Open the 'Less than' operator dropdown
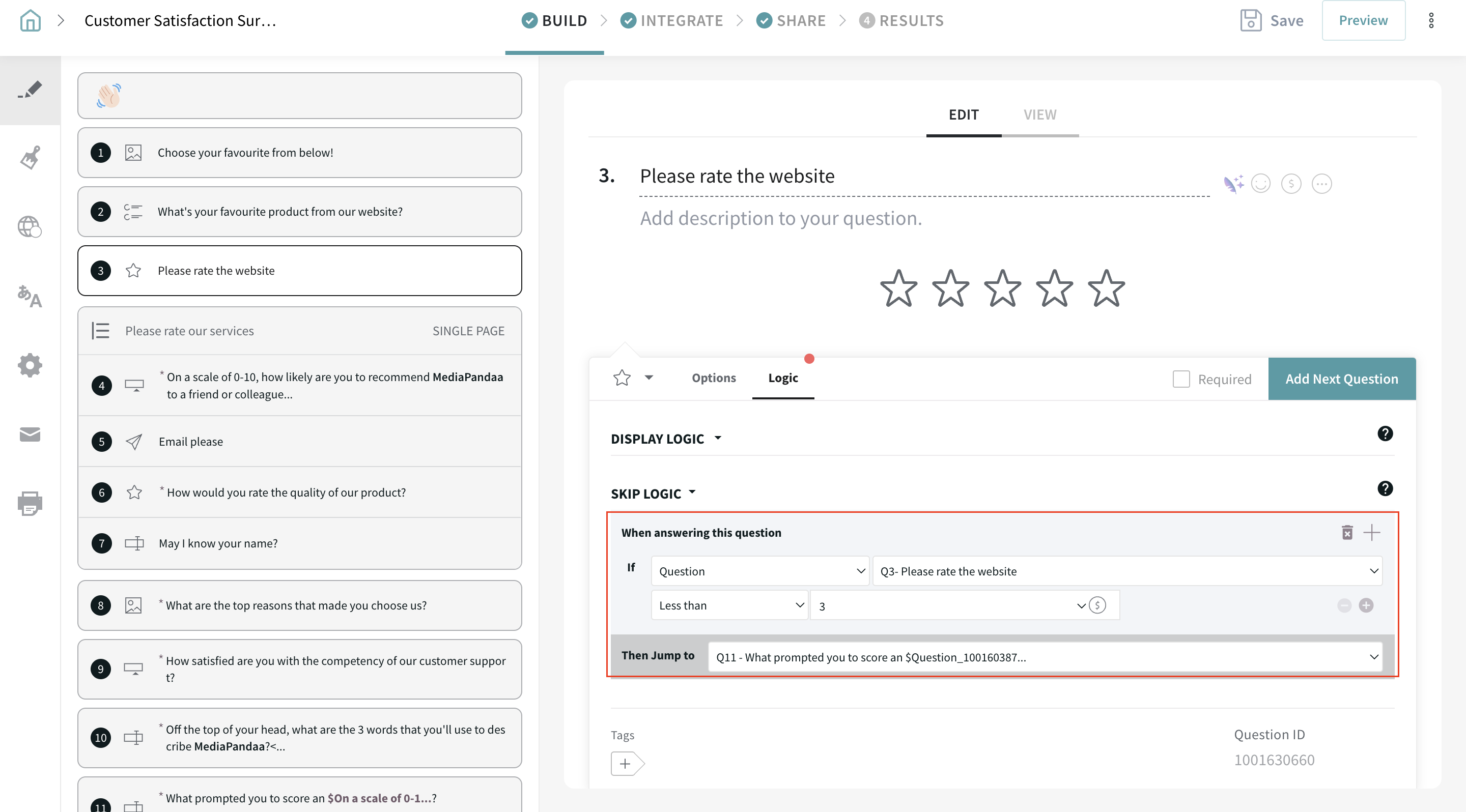The image size is (1466, 812). (729, 605)
